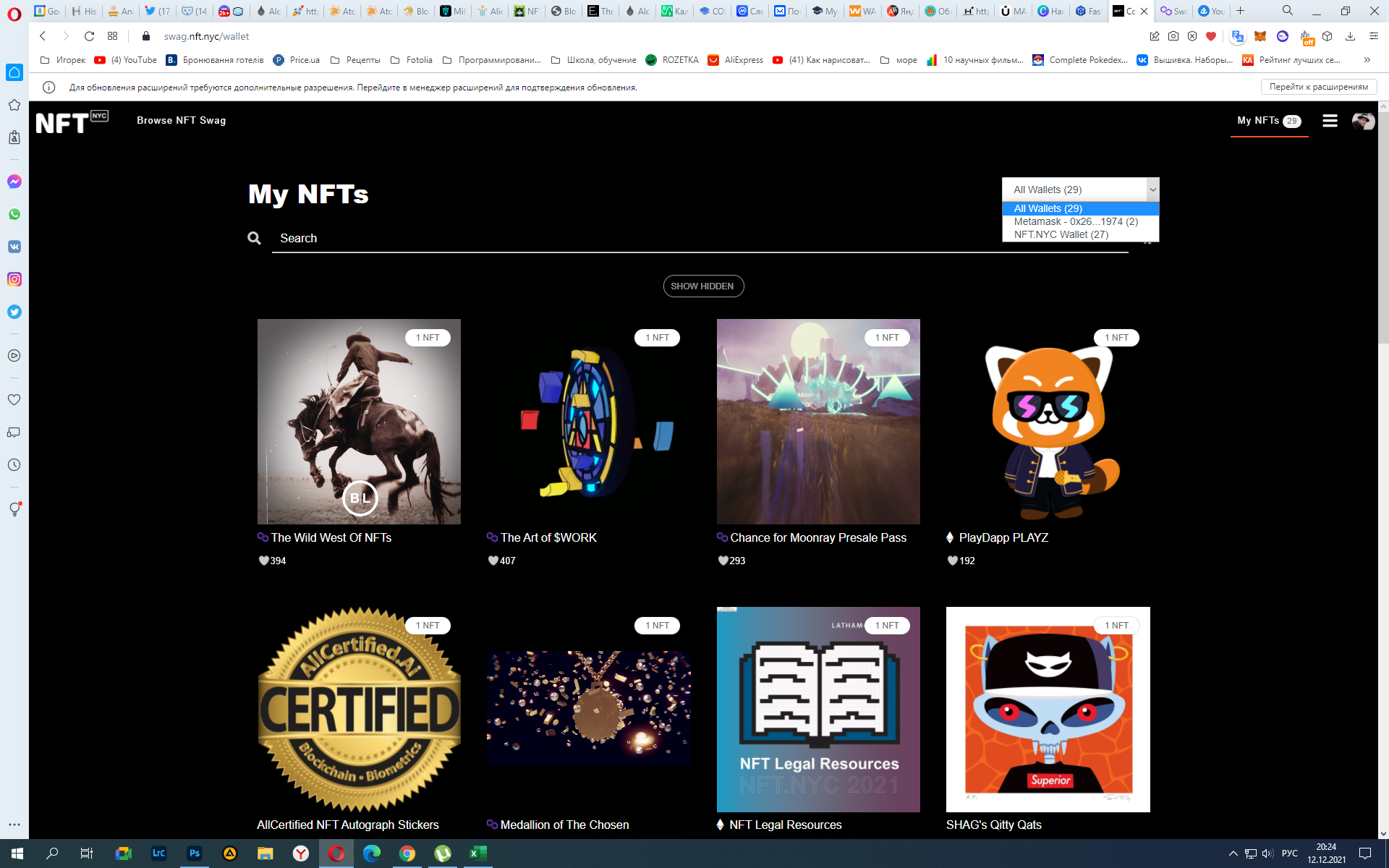Screen dimensions: 1389x868
Task: Add page to bookmarks with heart icon
Action: pyautogui.click(x=1211, y=36)
